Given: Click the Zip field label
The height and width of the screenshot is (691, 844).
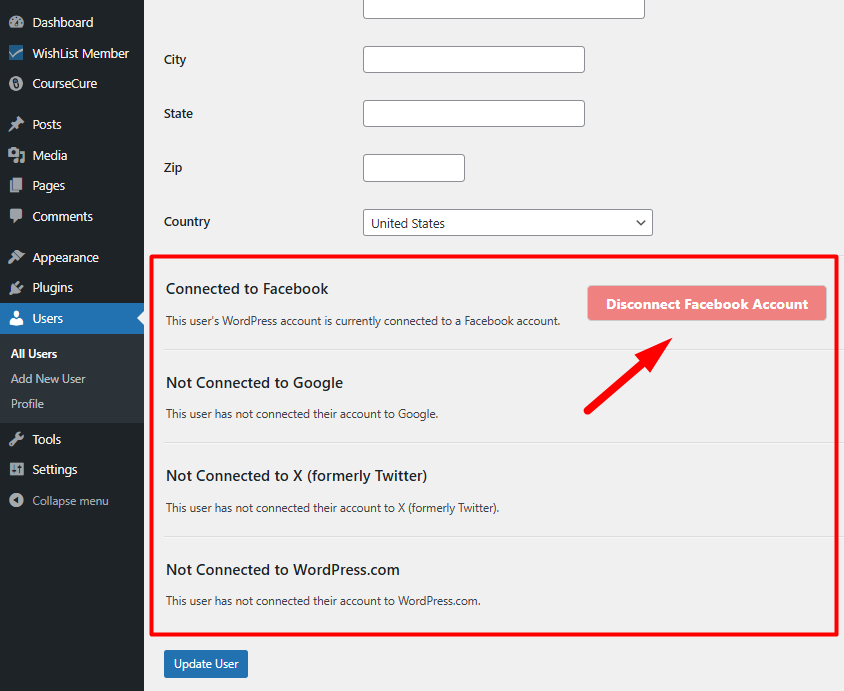Looking at the screenshot, I should pos(173,168).
